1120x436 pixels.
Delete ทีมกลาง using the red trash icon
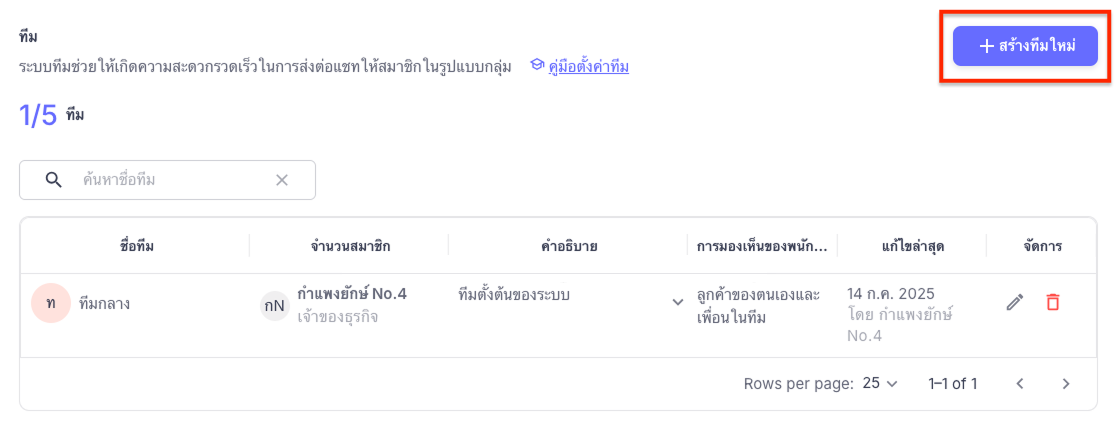pyautogui.click(x=1052, y=302)
